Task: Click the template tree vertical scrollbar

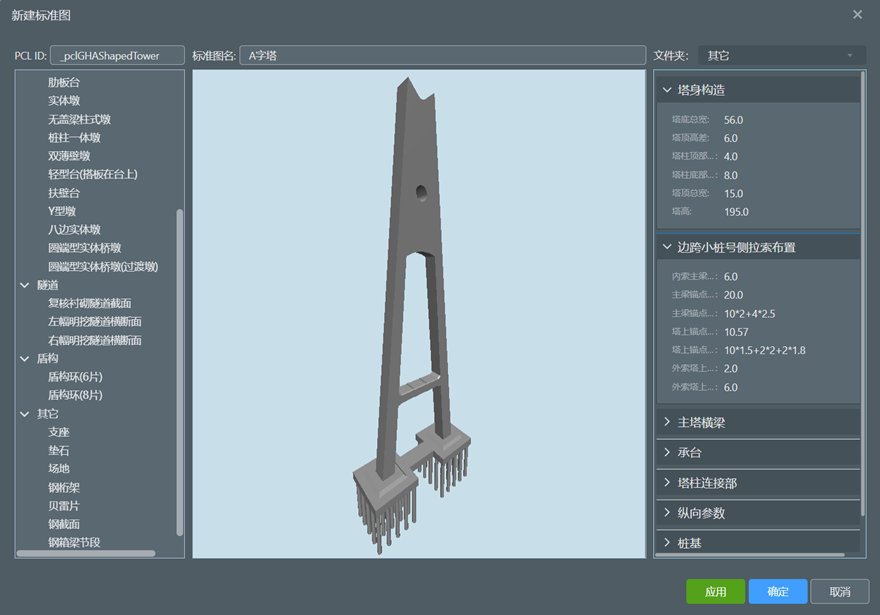Action: (x=180, y=373)
